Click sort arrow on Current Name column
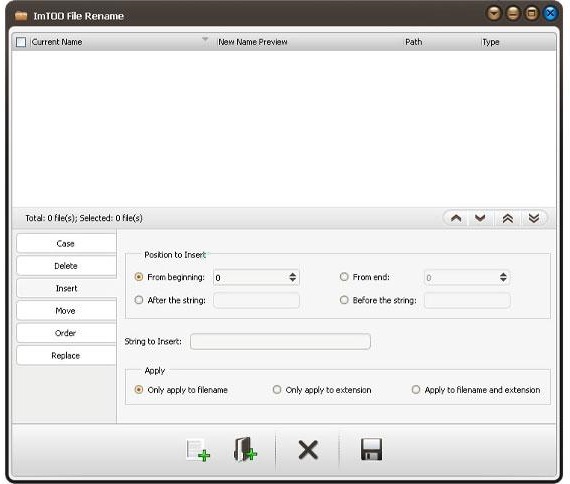This screenshot has width=570, height=484. point(205,39)
